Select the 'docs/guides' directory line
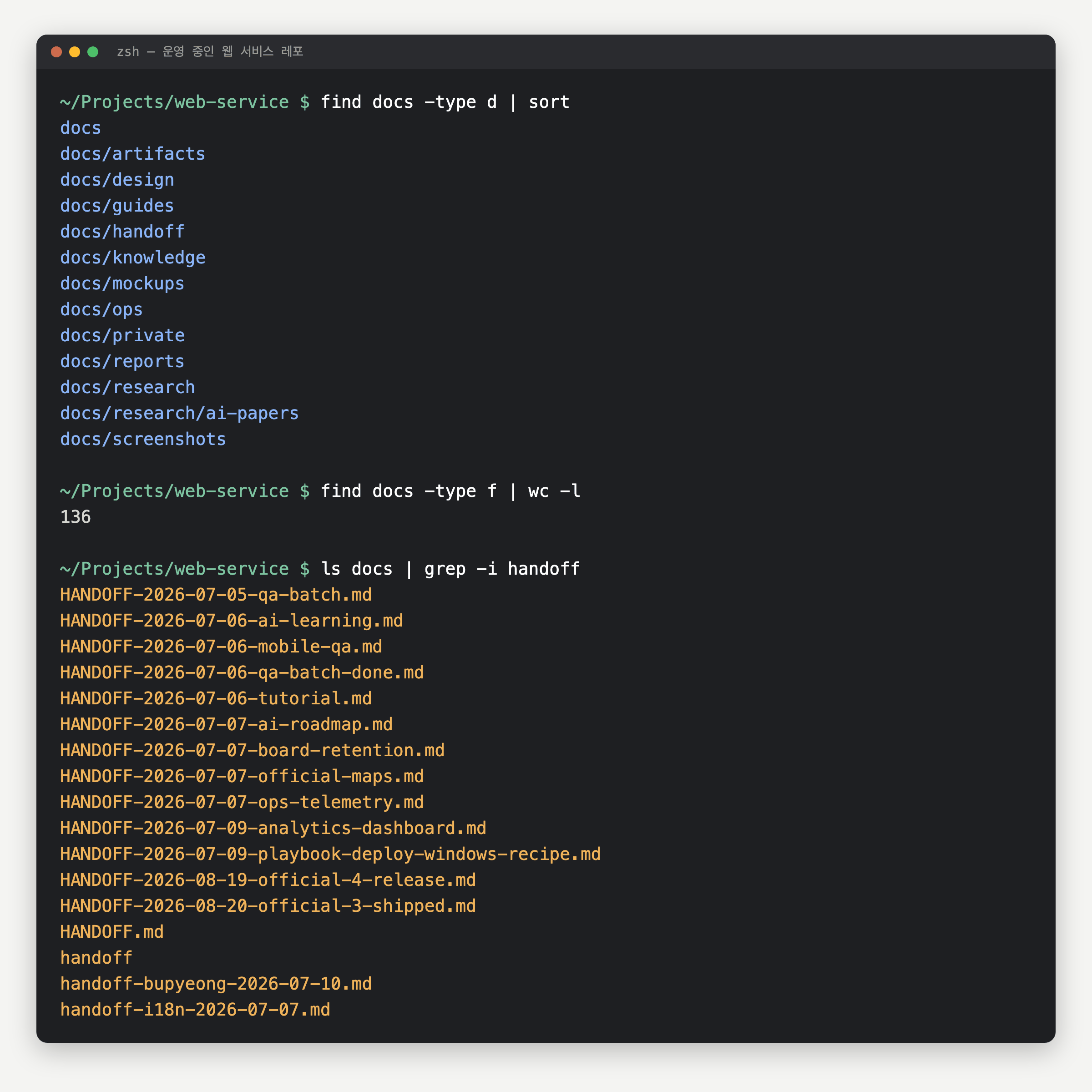The width and height of the screenshot is (1092, 1092). (117, 206)
